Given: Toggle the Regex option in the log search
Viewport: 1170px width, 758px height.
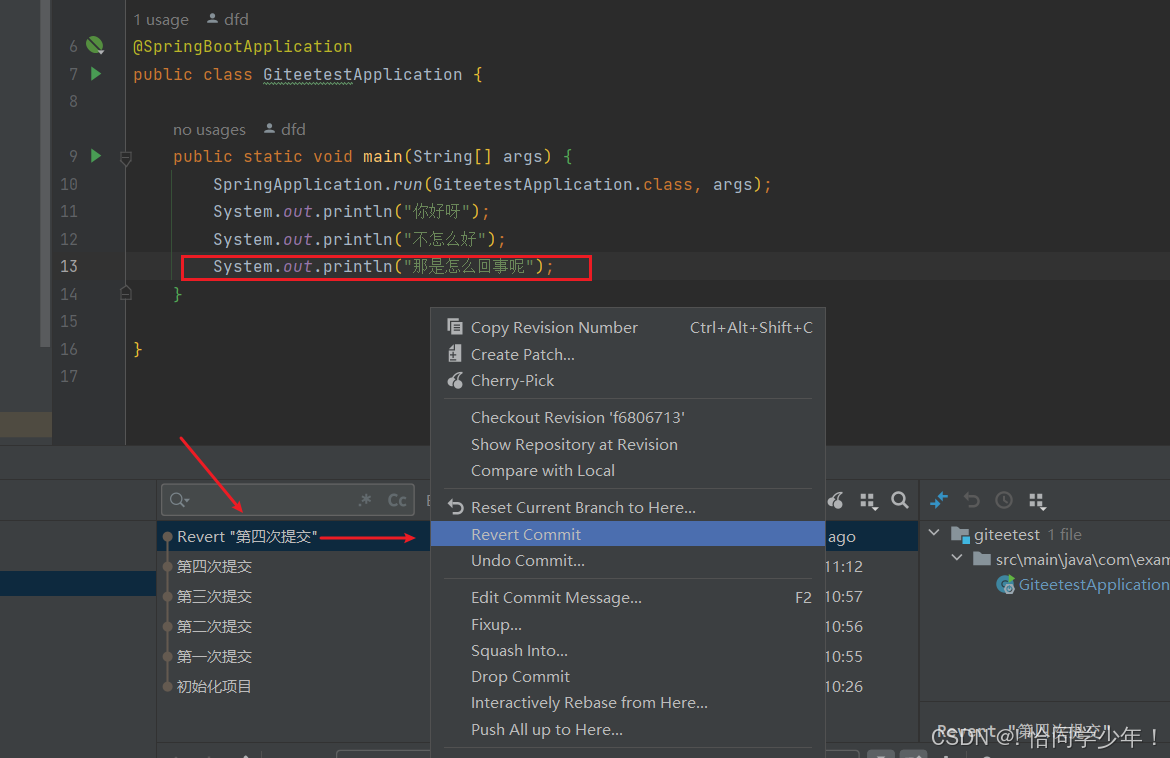Looking at the screenshot, I should click(365, 500).
